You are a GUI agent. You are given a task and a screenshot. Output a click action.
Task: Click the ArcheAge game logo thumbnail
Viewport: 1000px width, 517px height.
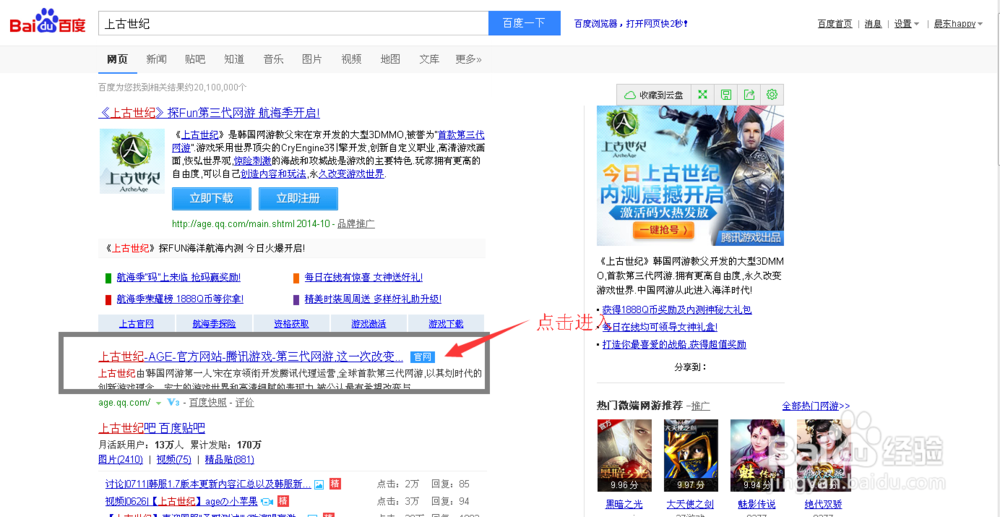(132, 161)
